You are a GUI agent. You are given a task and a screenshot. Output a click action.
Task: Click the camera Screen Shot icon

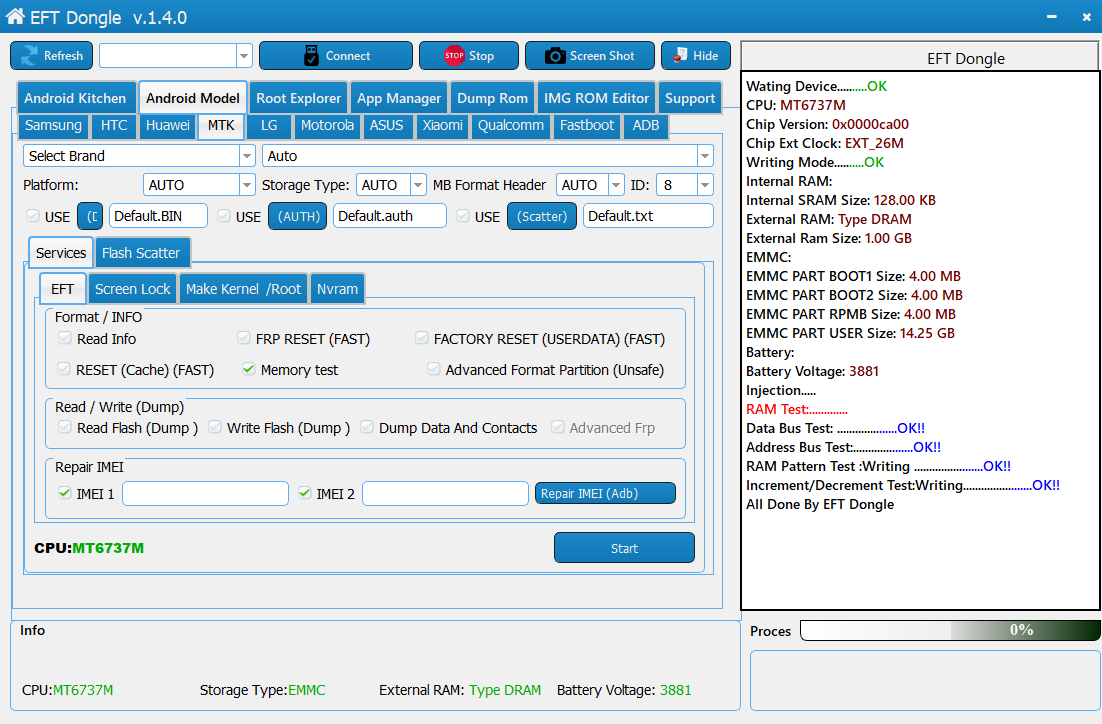(x=555, y=56)
